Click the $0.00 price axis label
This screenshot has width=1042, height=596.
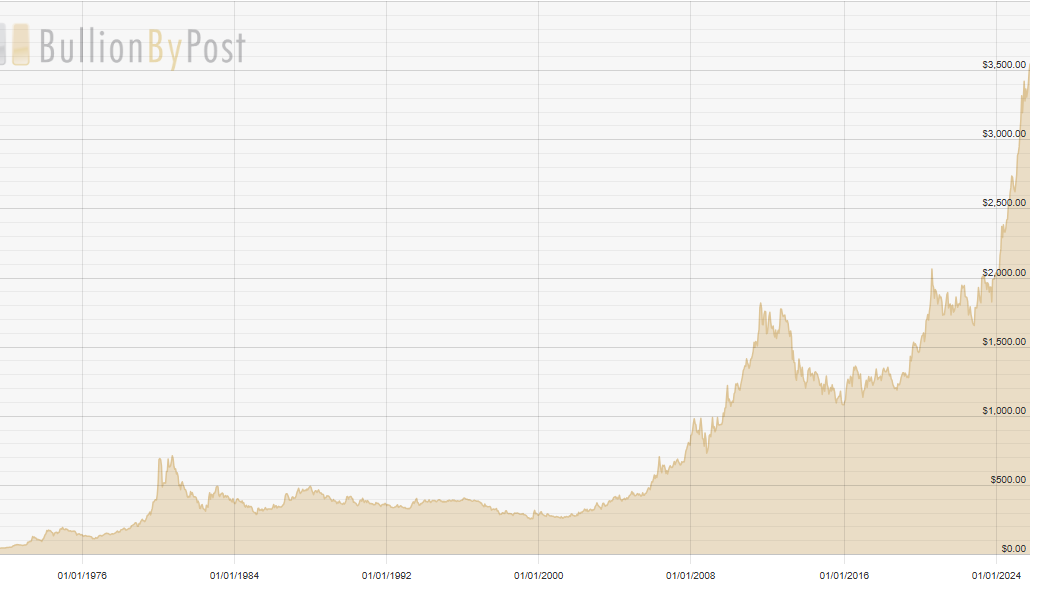pos(1013,549)
